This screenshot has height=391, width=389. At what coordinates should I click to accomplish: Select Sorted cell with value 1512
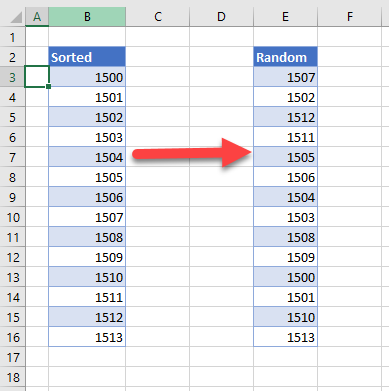pyautogui.click(x=87, y=317)
